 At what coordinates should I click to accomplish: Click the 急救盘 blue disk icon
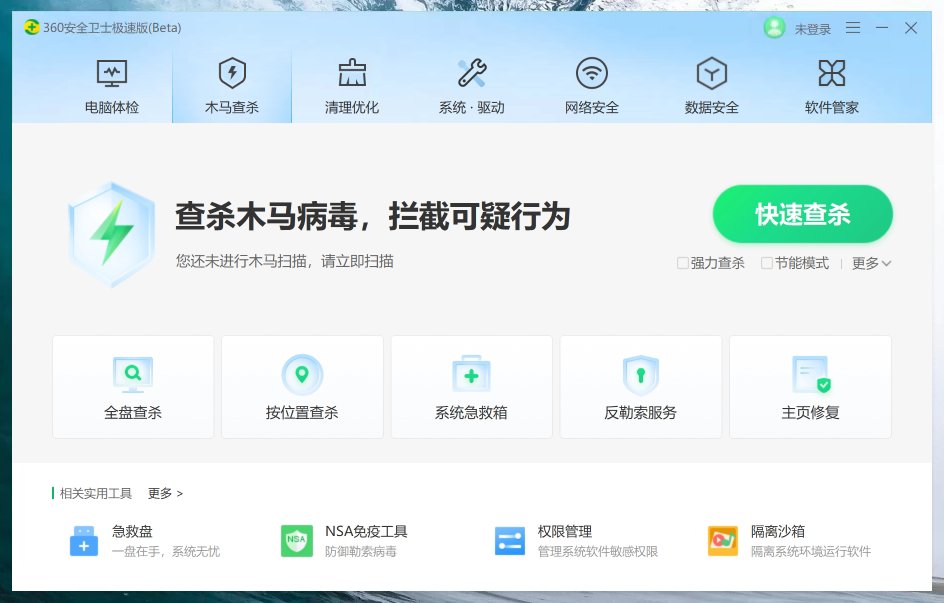click(84, 541)
